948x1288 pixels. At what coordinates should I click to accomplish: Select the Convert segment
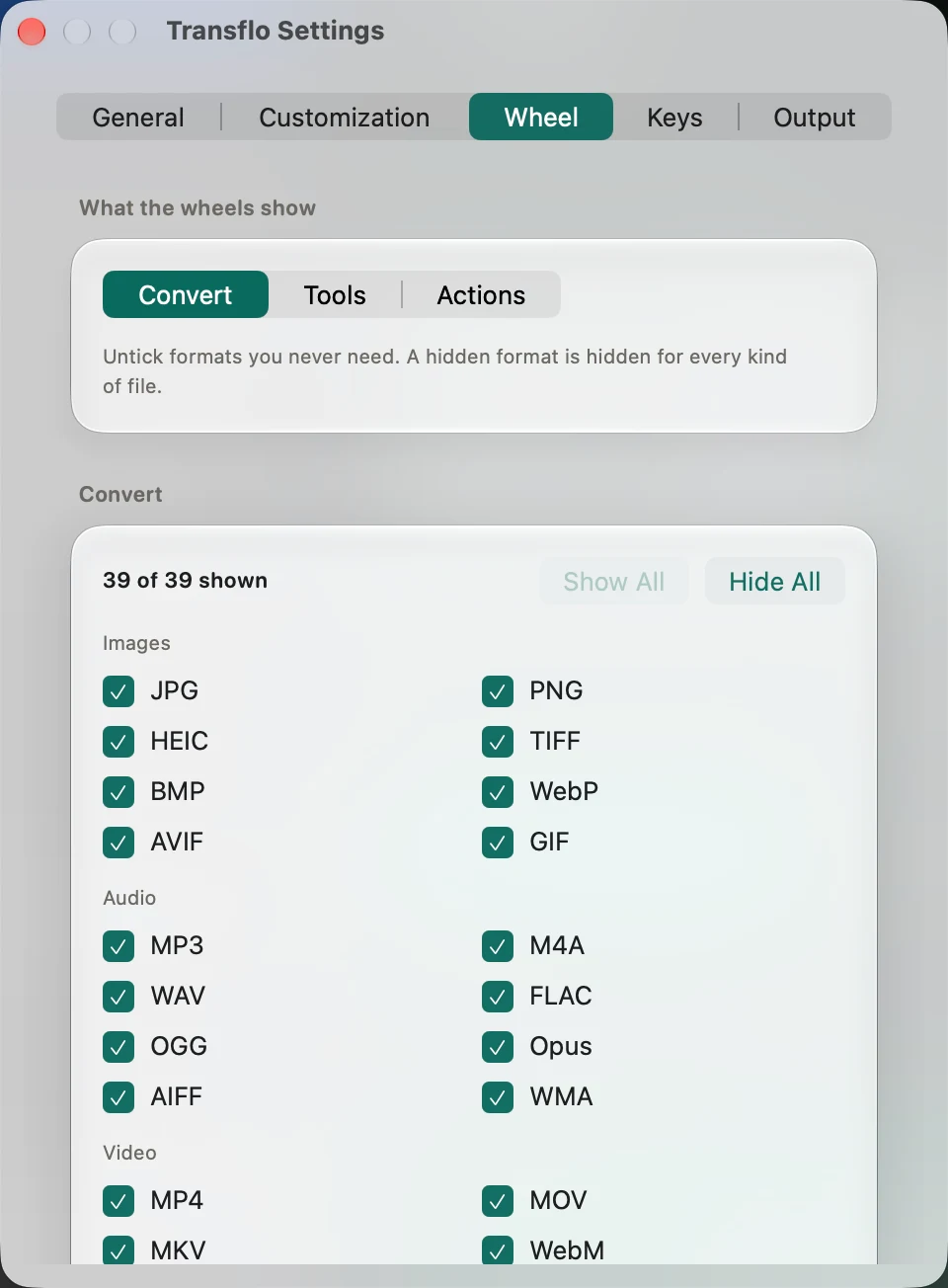tap(186, 295)
